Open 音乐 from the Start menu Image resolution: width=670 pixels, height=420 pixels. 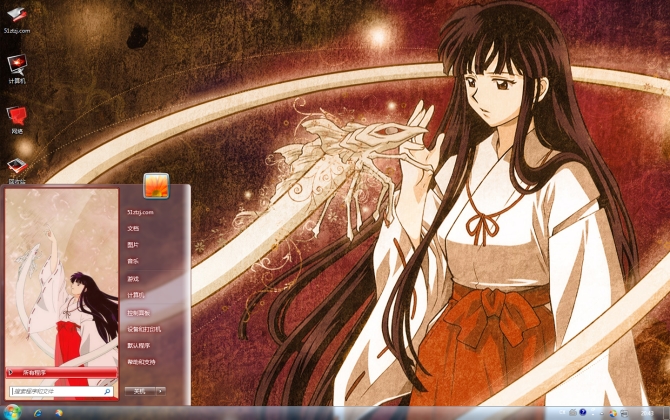(x=133, y=261)
